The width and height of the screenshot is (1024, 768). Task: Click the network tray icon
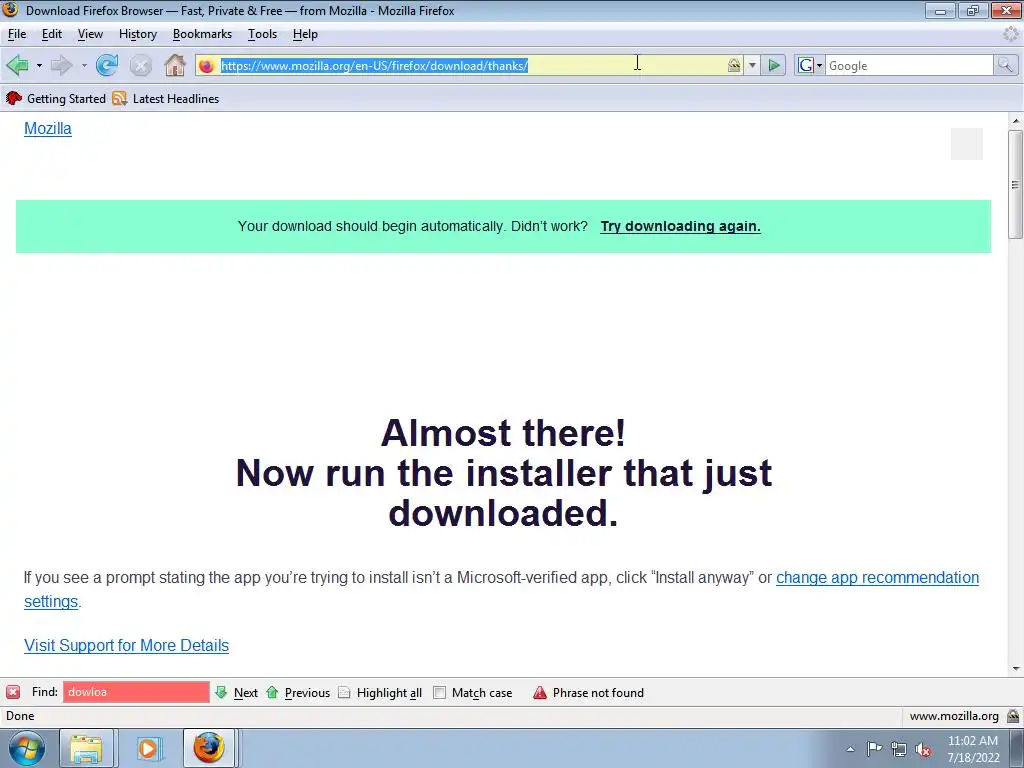(899, 750)
